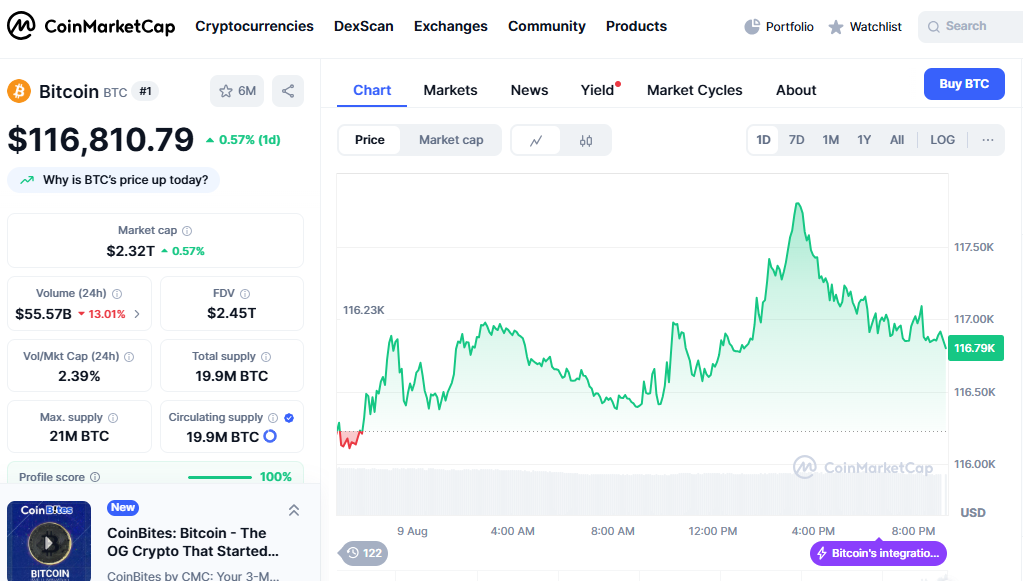Set chart range to 1D
The image size is (1023, 581).
click(763, 140)
